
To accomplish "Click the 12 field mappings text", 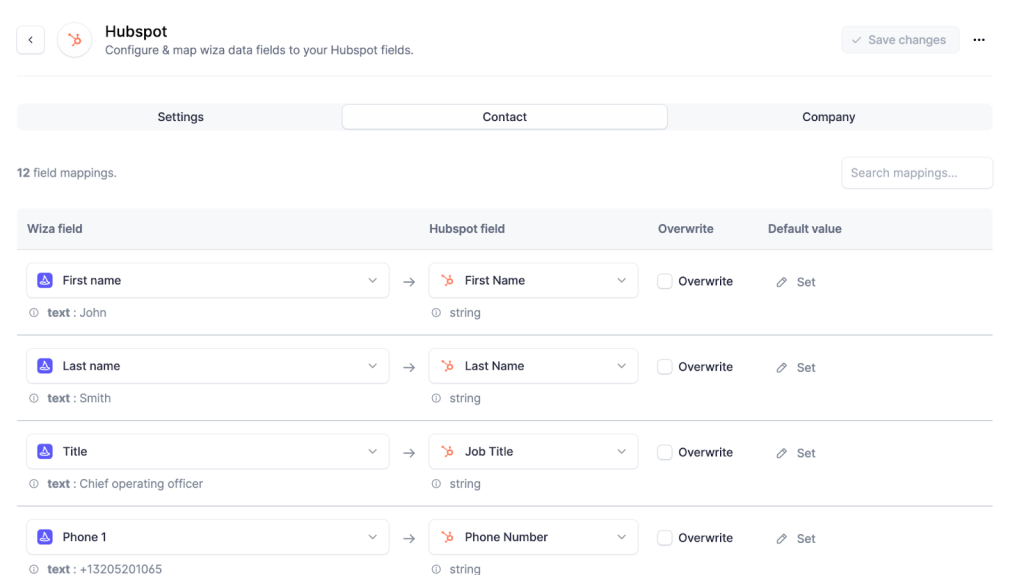I will tap(67, 172).
